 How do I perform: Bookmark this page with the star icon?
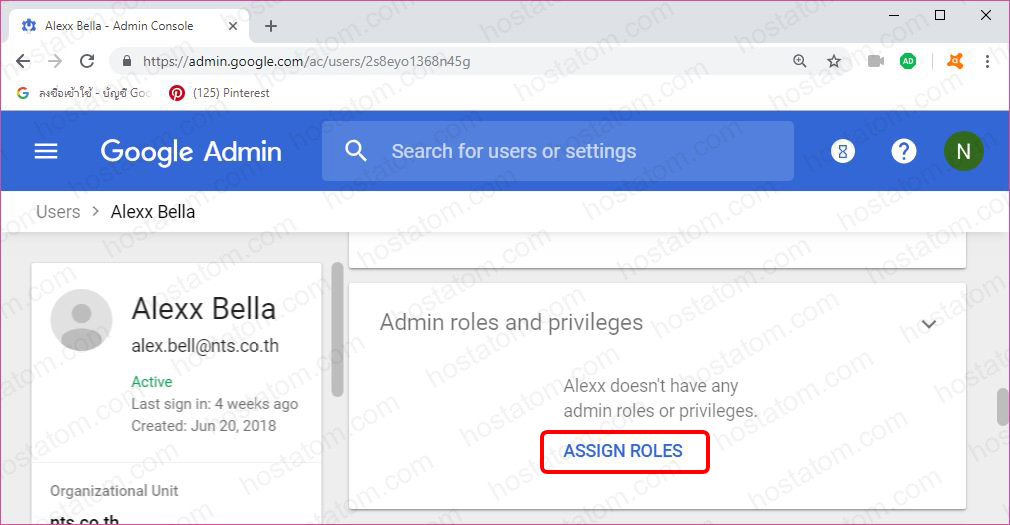(834, 61)
